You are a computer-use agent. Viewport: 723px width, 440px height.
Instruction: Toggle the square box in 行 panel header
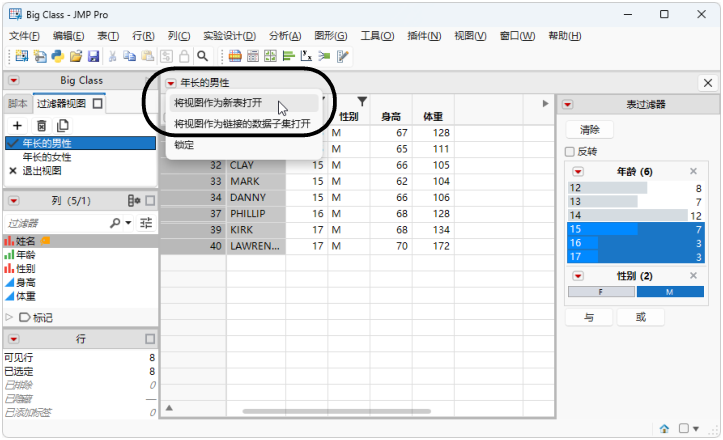pos(150,339)
